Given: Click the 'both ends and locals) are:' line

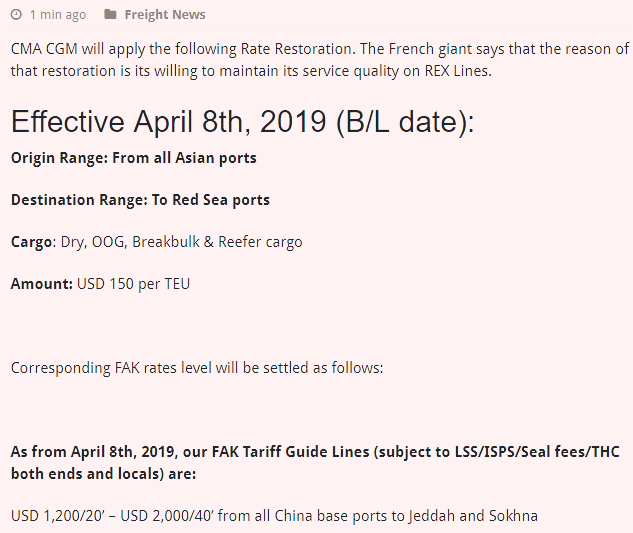Looking at the screenshot, I should 103,474.
